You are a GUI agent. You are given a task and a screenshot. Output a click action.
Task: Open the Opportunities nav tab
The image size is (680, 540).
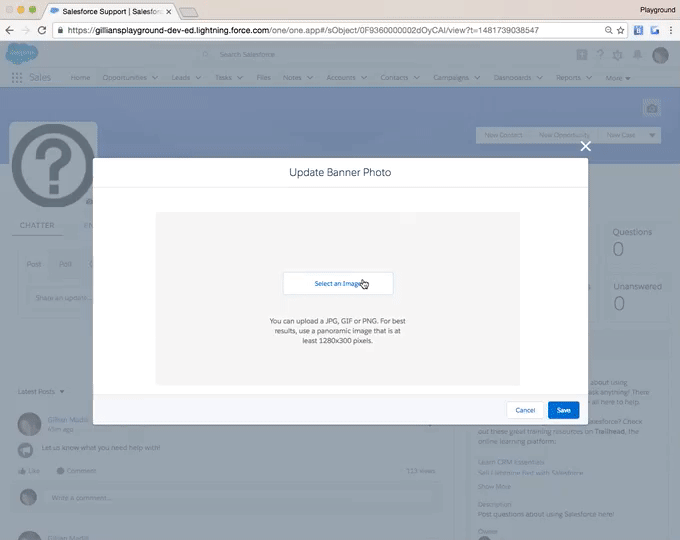124,78
